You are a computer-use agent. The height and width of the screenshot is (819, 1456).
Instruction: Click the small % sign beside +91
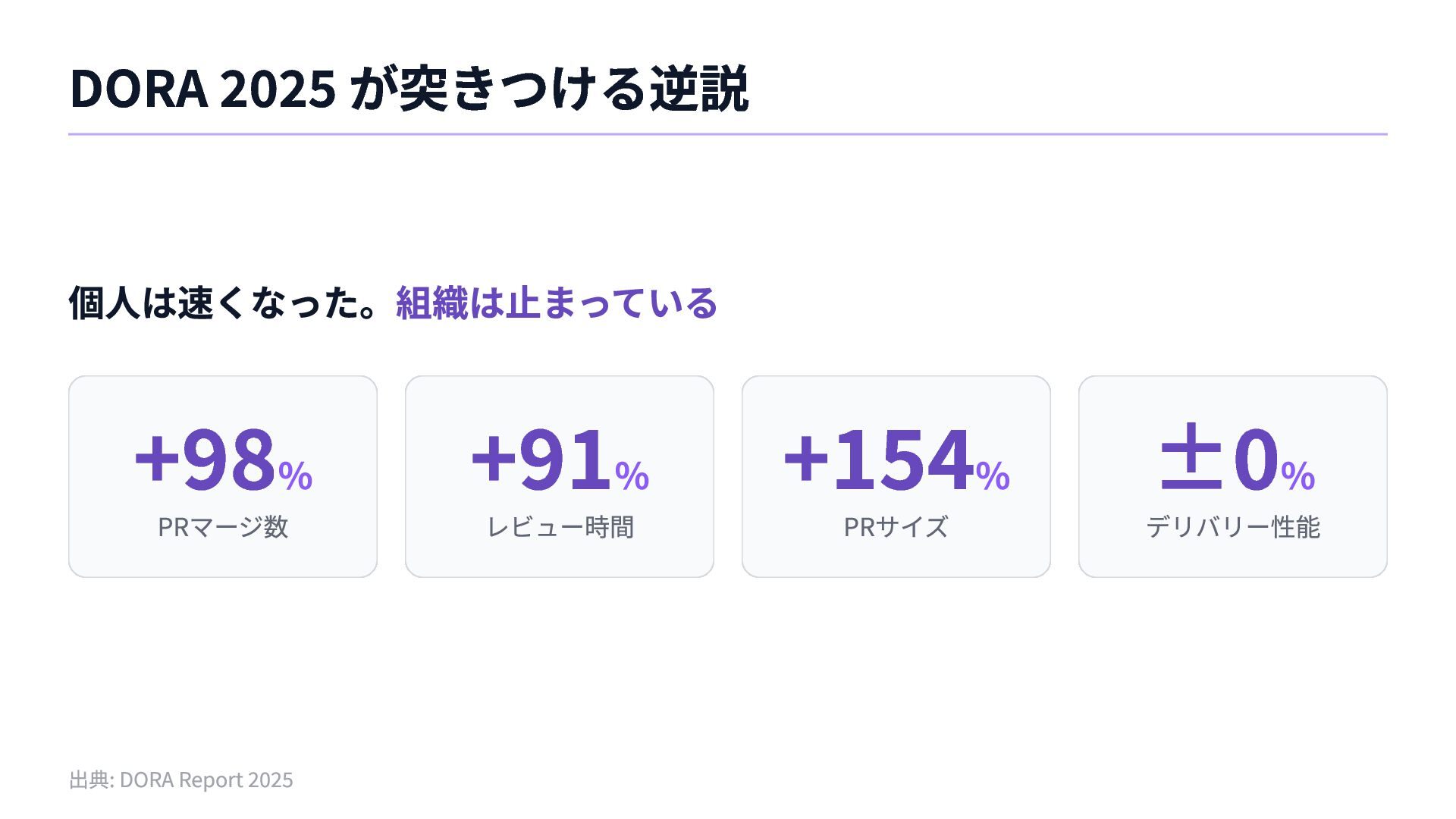click(x=632, y=475)
